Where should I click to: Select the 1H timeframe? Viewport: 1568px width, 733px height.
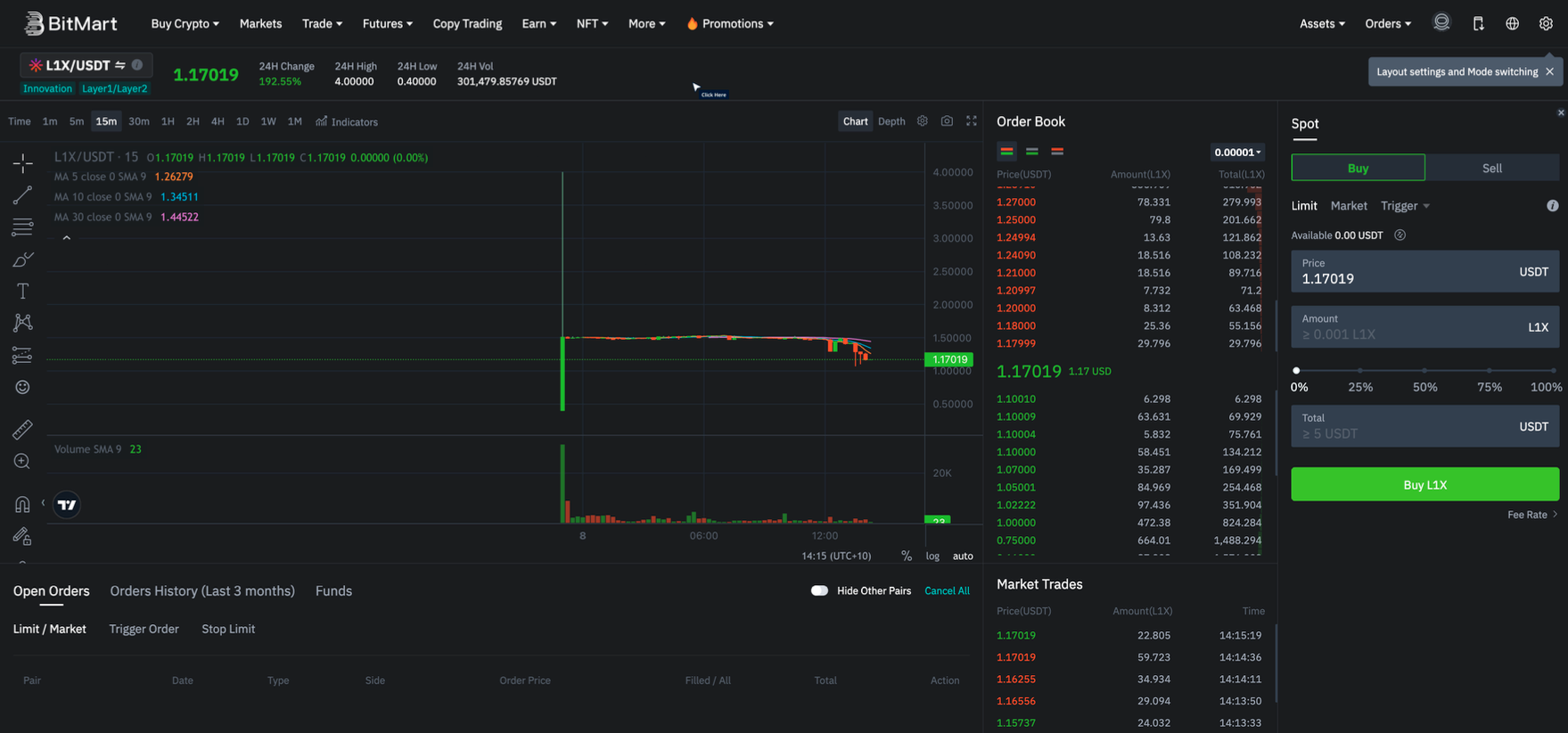coord(168,121)
